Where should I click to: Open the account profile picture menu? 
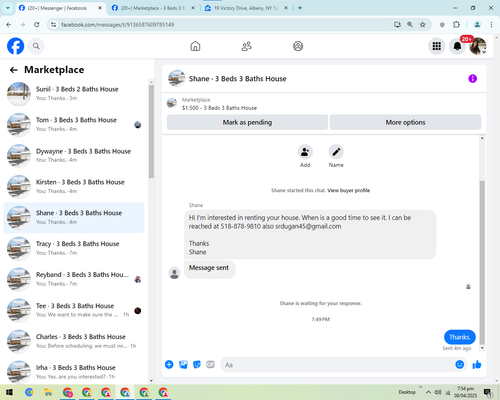pyautogui.click(x=478, y=46)
